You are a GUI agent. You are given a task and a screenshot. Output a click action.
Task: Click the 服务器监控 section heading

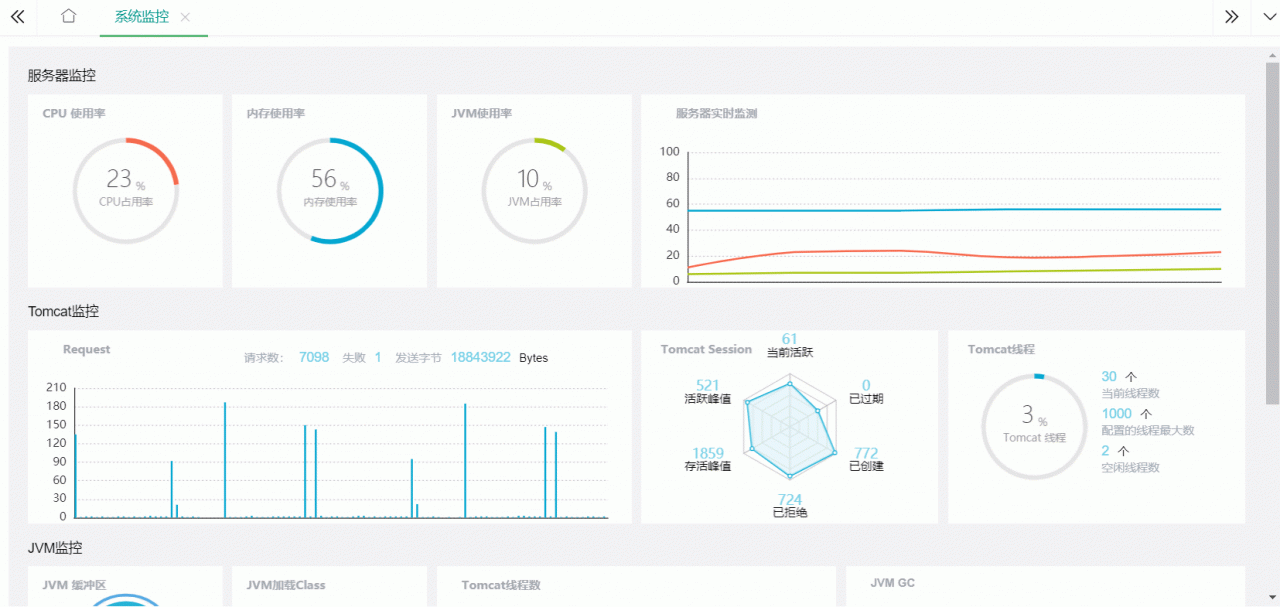[x=62, y=75]
